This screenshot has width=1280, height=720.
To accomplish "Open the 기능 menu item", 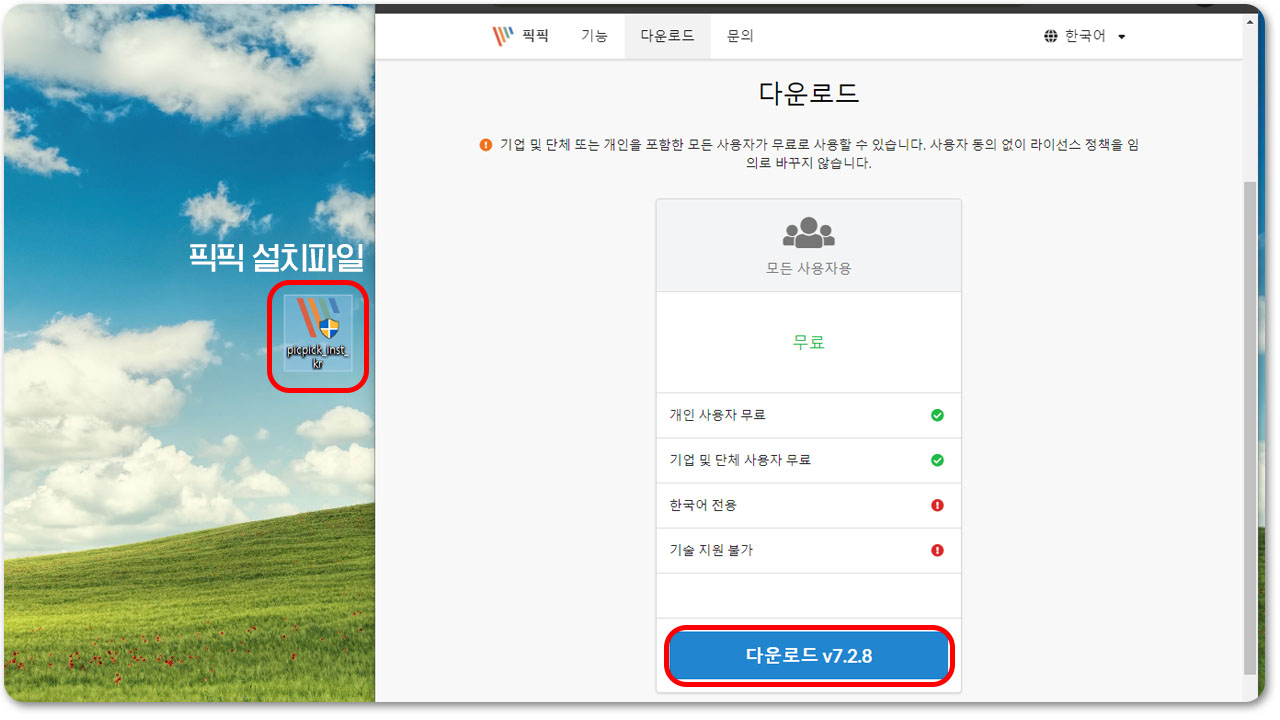I will coord(594,36).
